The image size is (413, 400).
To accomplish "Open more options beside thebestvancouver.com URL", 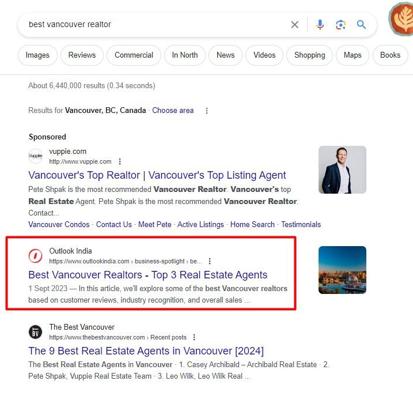I will point(194,337).
